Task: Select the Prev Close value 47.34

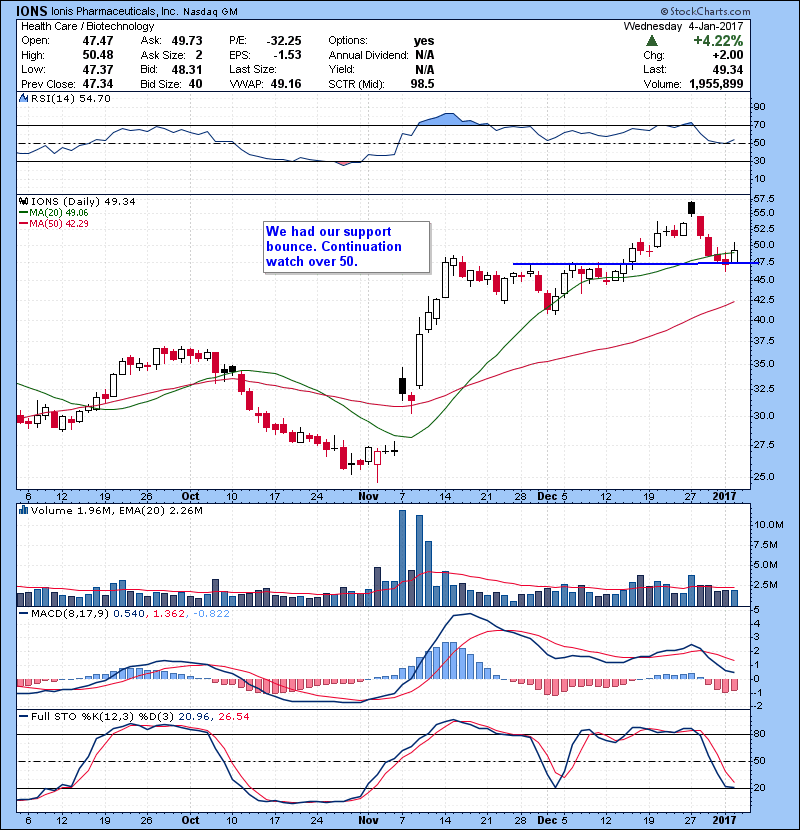Action: coord(98,84)
